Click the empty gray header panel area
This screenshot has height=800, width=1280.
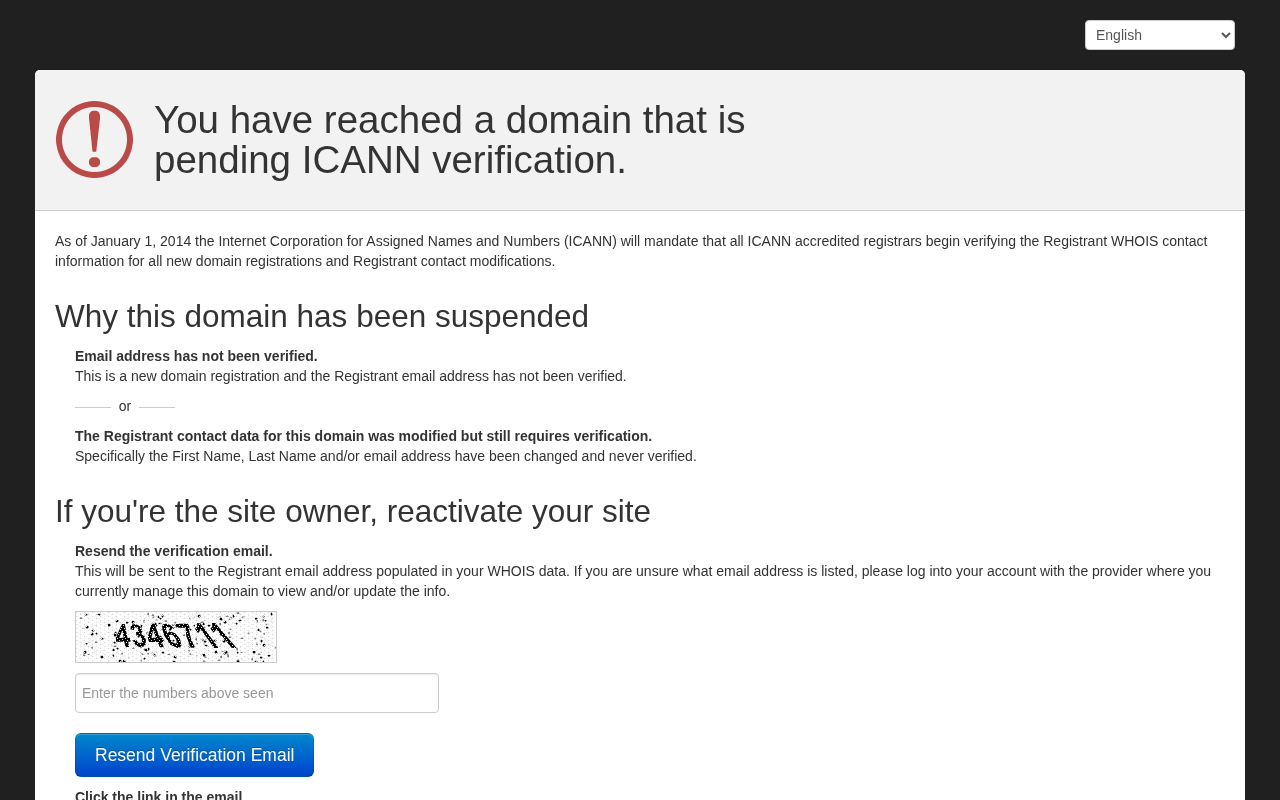[x=990, y=140]
